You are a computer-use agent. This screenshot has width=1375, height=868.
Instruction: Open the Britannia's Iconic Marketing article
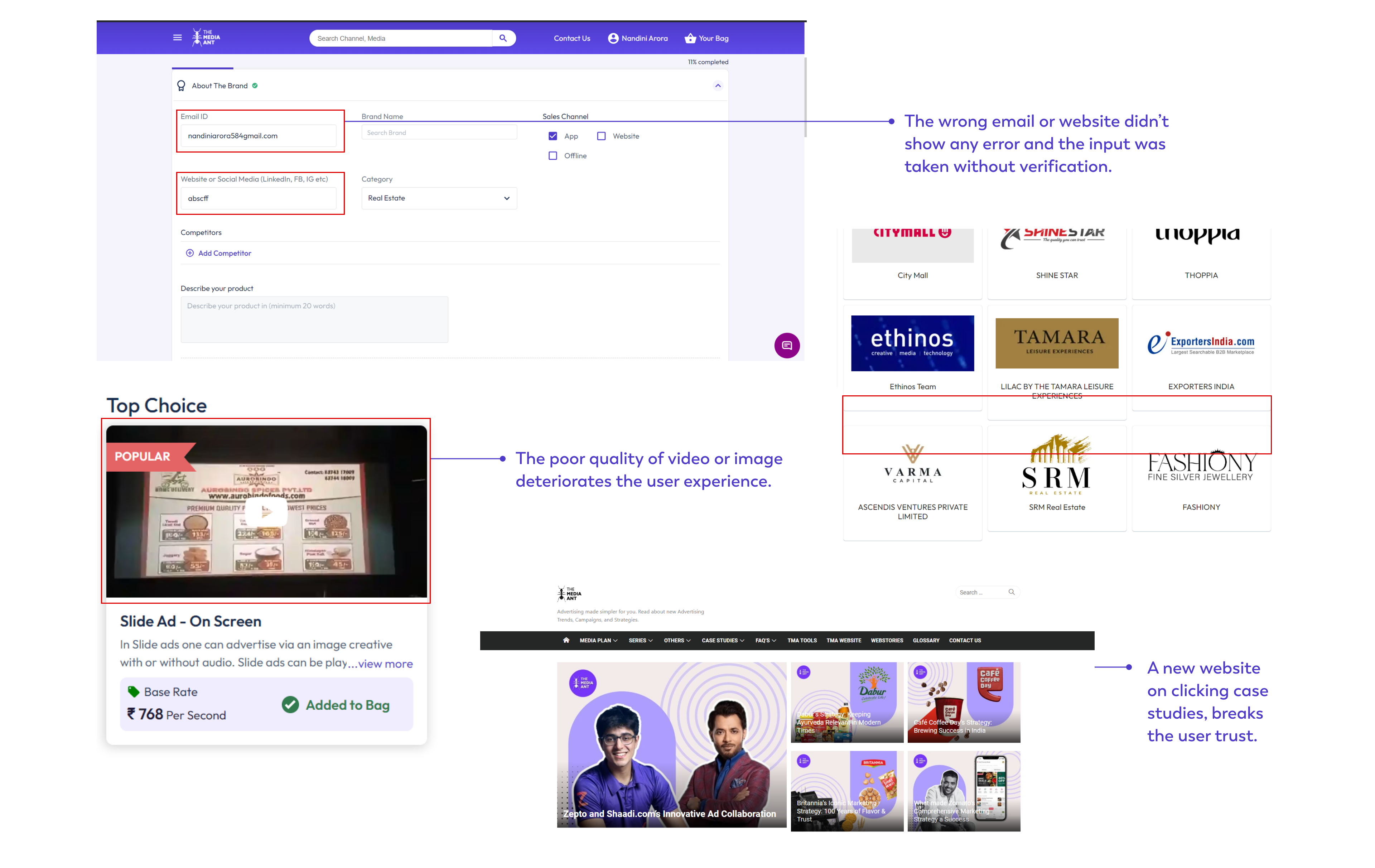click(x=847, y=791)
